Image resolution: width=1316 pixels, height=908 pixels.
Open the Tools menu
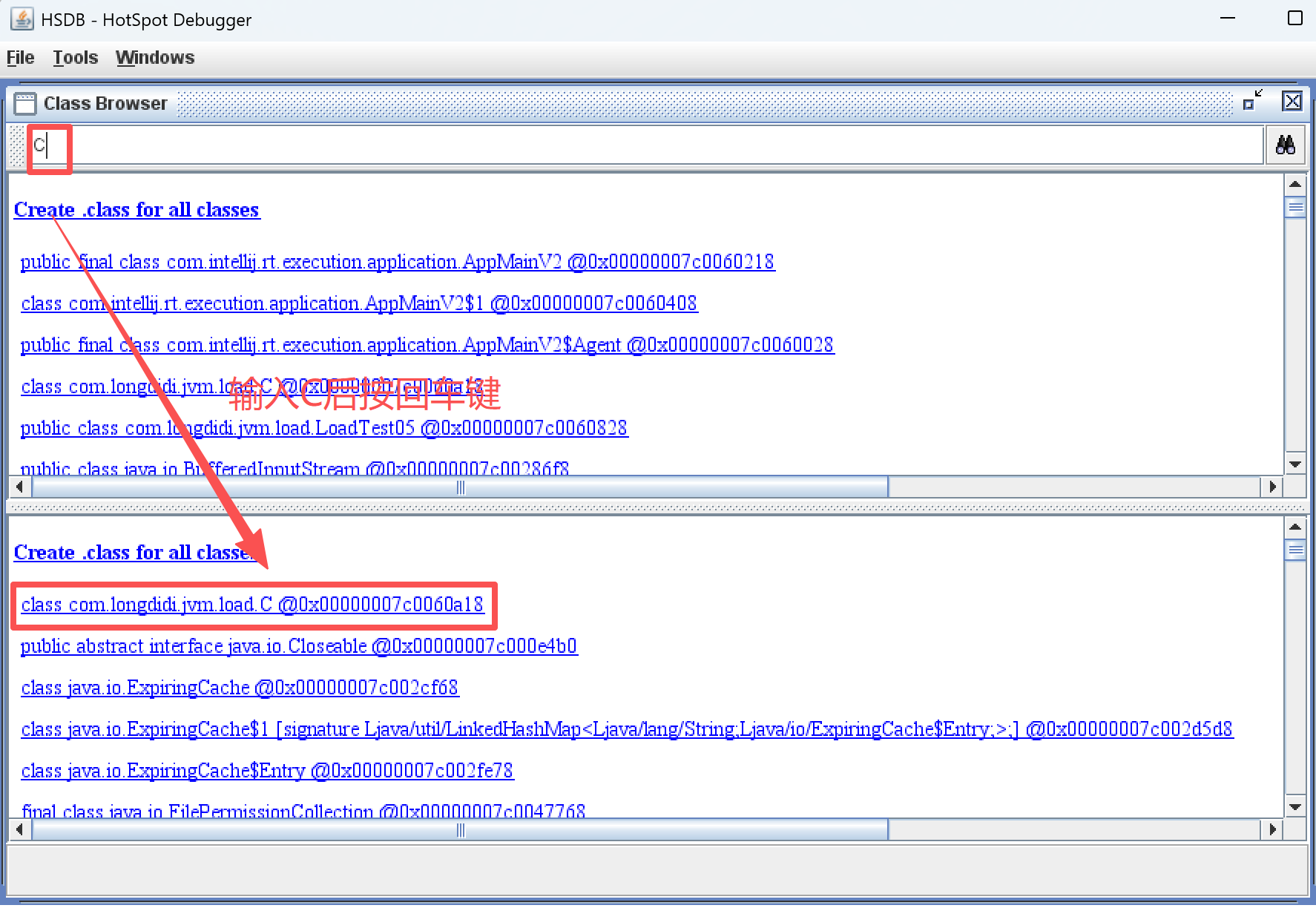coord(75,57)
